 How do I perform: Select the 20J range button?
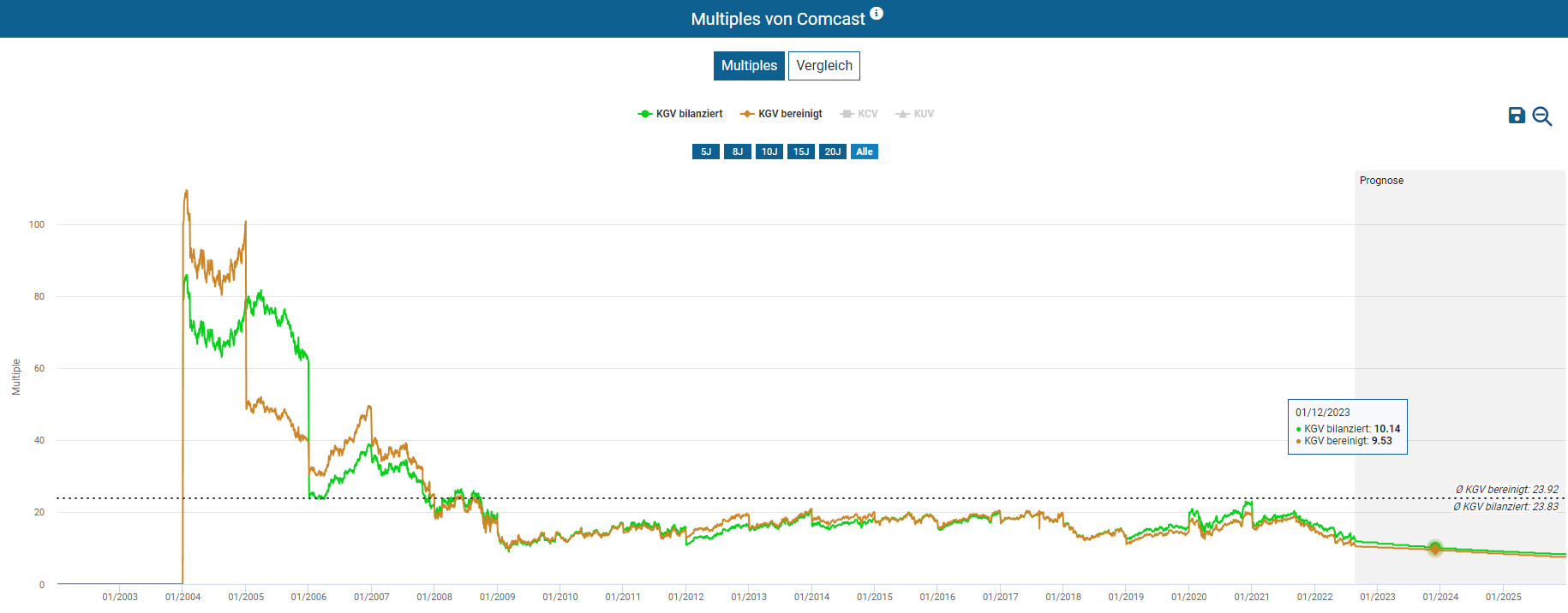tap(832, 152)
